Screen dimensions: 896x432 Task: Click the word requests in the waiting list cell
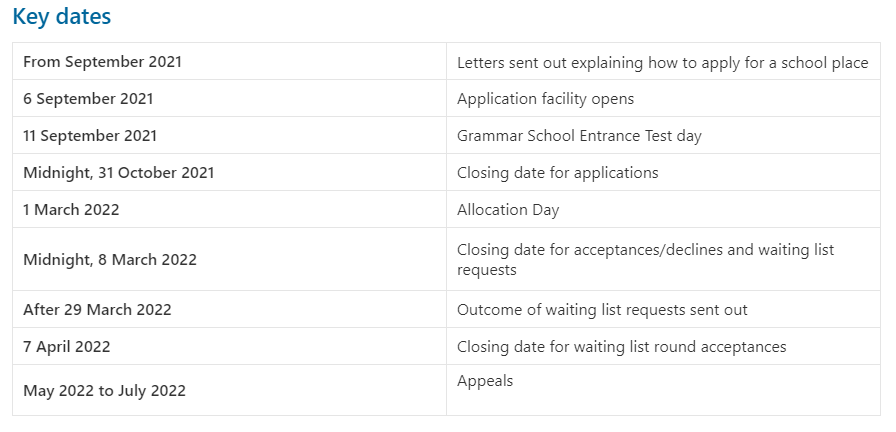(x=486, y=270)
